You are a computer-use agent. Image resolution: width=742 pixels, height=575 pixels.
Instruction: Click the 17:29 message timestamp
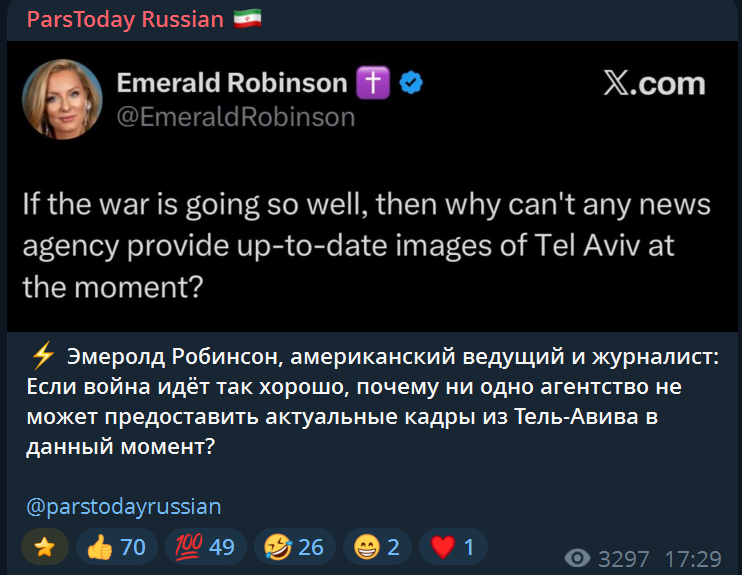tap(692, 558)
